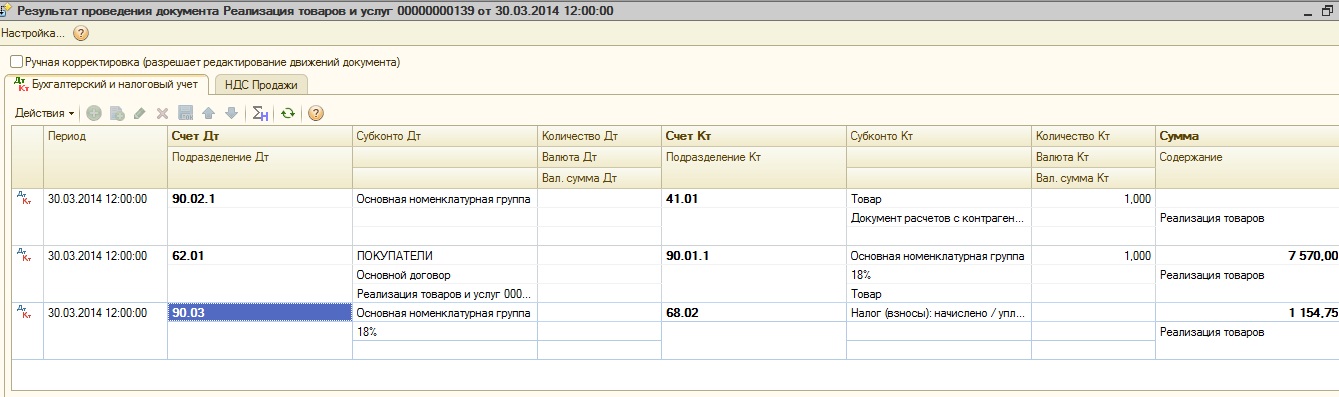Select the 90.03 debit account cell
Viewport: 1339px width, 397px height.
pos(259,313)
